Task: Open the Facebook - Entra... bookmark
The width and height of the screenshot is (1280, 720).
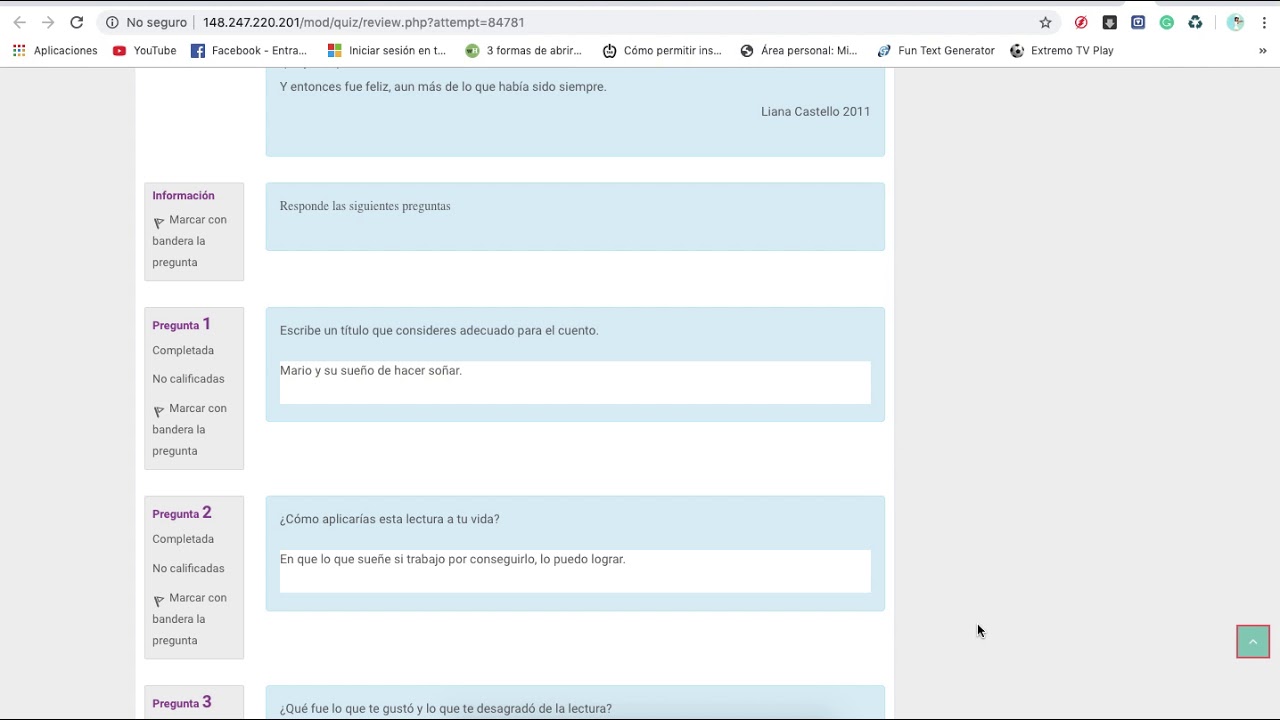Action: pos(249,50)
